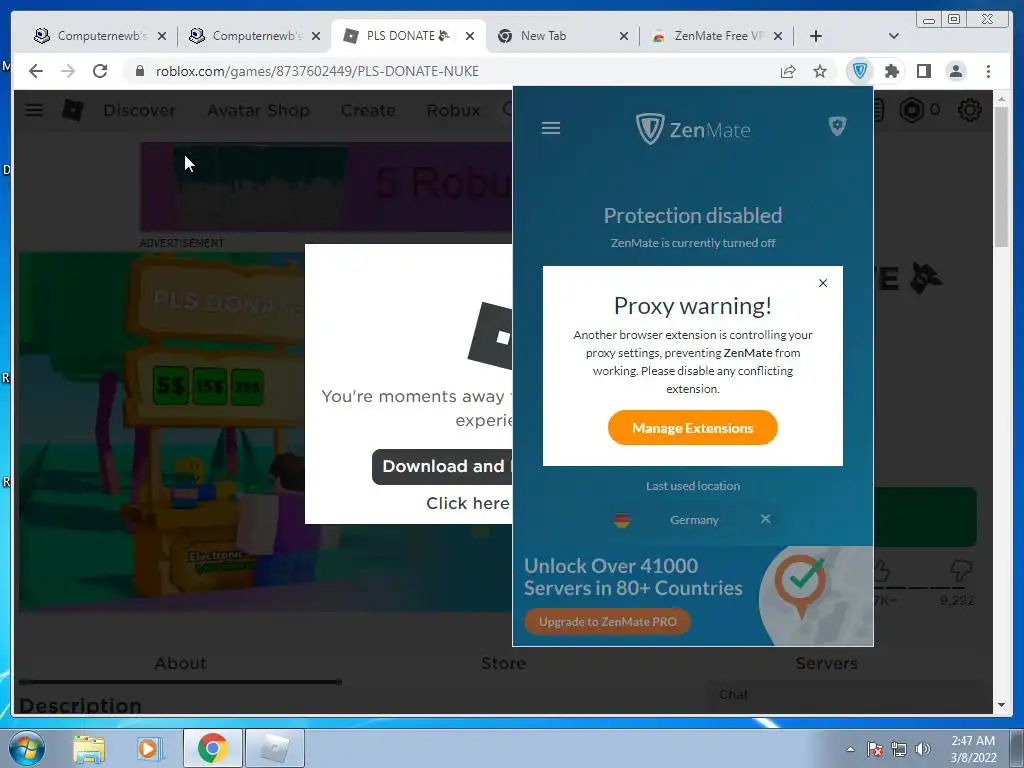Click the ZenMate shield settings icon
This screenshot has width=1024, height=768.
coord(837,126)
